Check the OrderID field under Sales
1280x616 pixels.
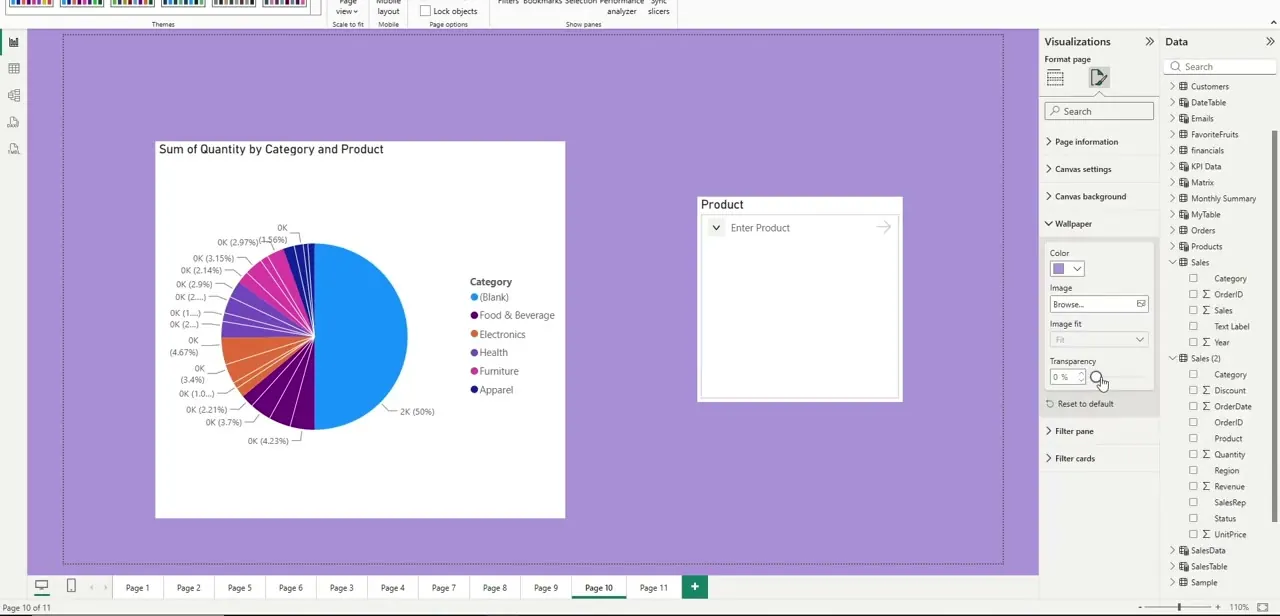(1193, 295)
